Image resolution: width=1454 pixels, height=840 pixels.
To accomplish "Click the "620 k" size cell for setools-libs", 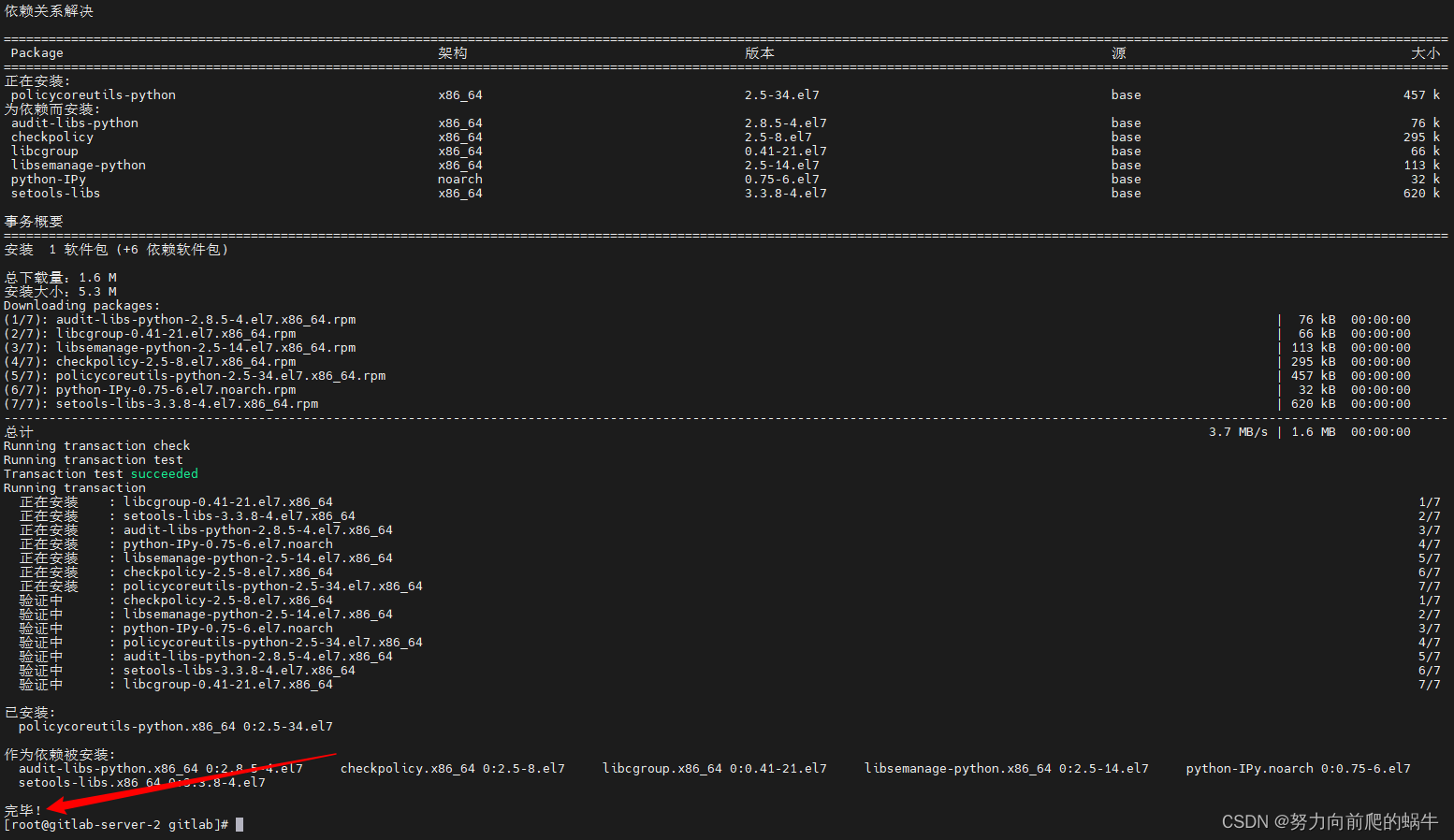I will 1422,194.
